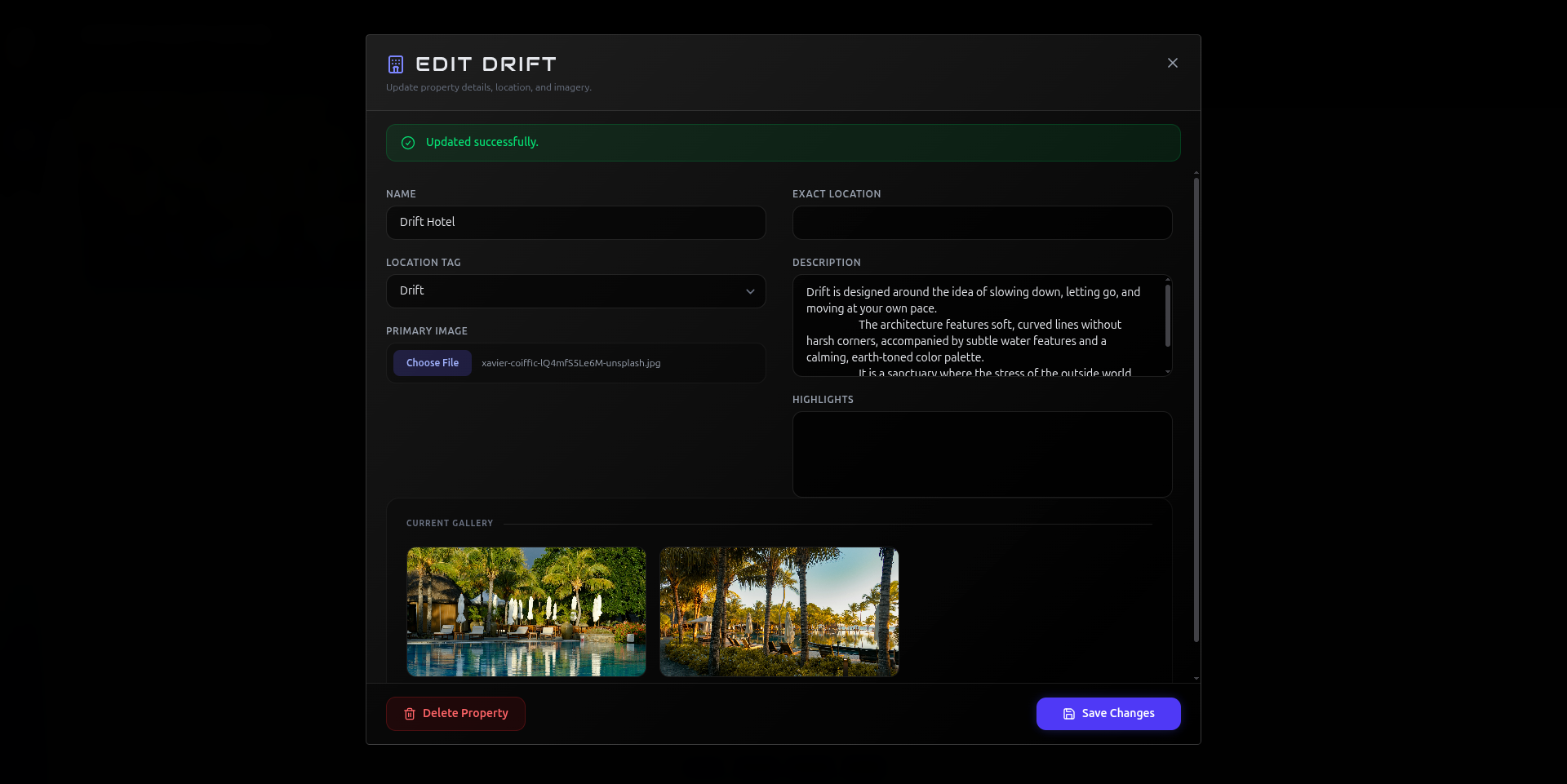Click the trash icon on Delete Property
The image size is (1567, 784).
point(410,714)
